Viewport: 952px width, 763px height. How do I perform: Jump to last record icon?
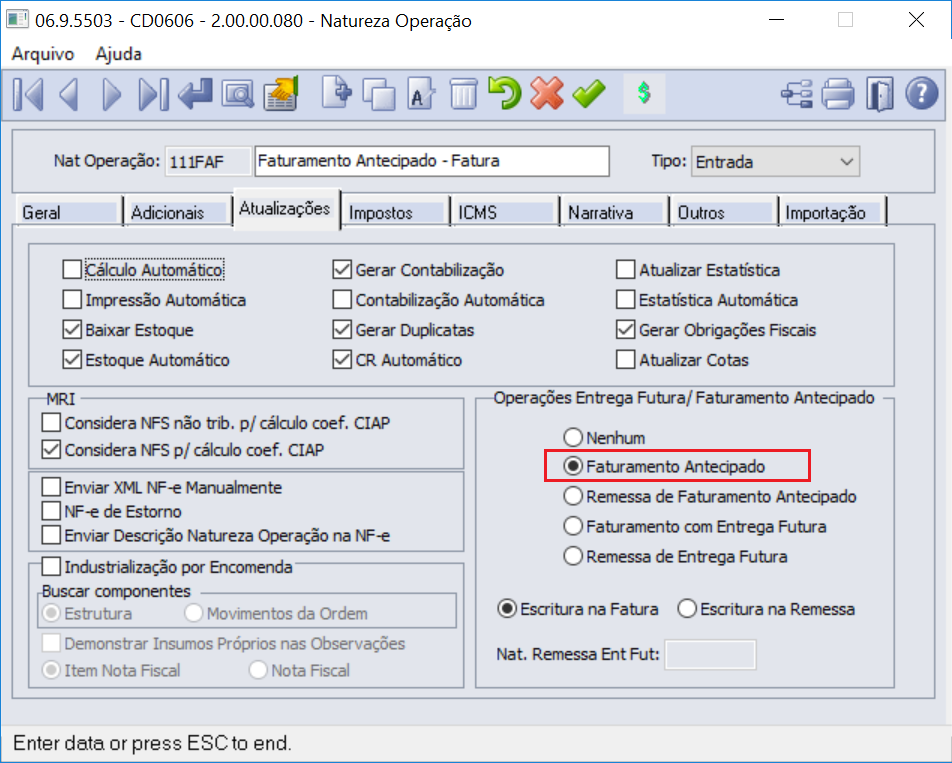154,95
